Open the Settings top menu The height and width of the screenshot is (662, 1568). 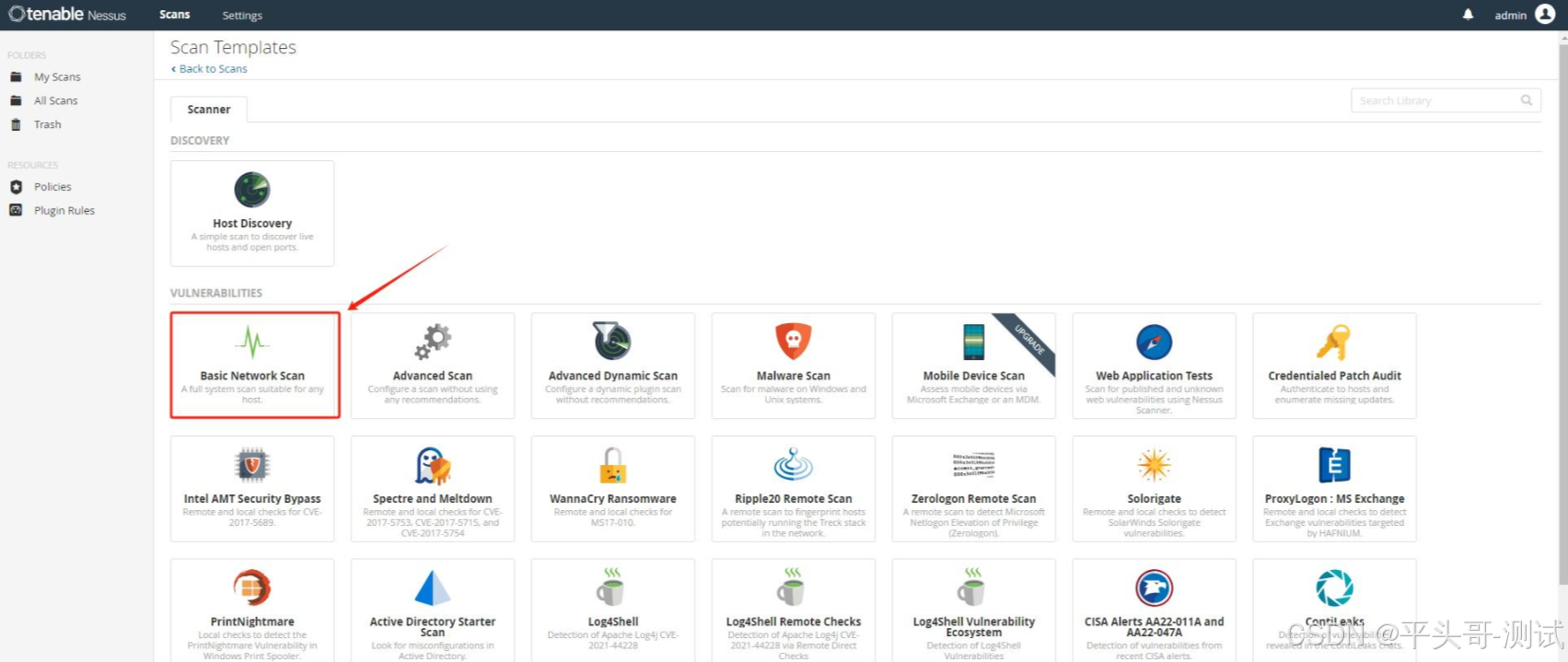tap(242, 16)
